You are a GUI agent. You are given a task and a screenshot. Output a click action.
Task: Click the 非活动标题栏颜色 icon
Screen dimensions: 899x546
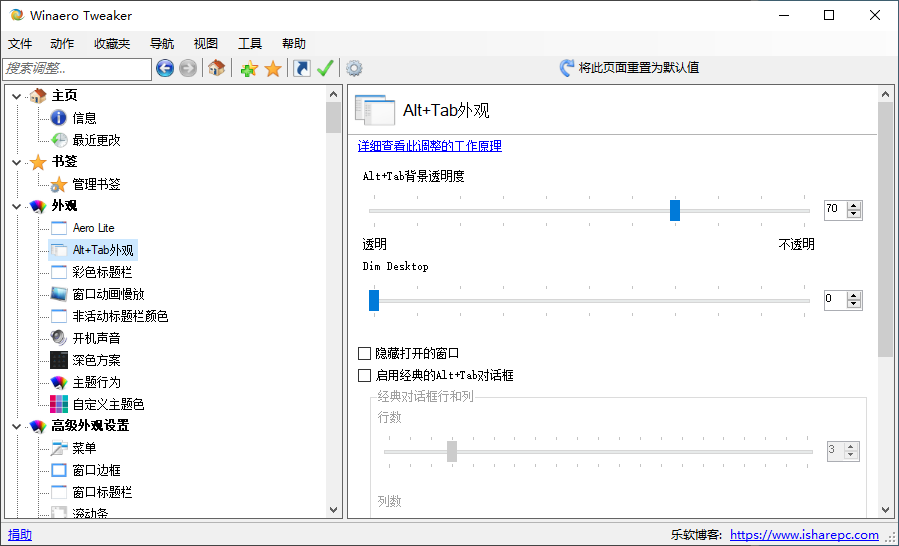click(x=58, y=316)
